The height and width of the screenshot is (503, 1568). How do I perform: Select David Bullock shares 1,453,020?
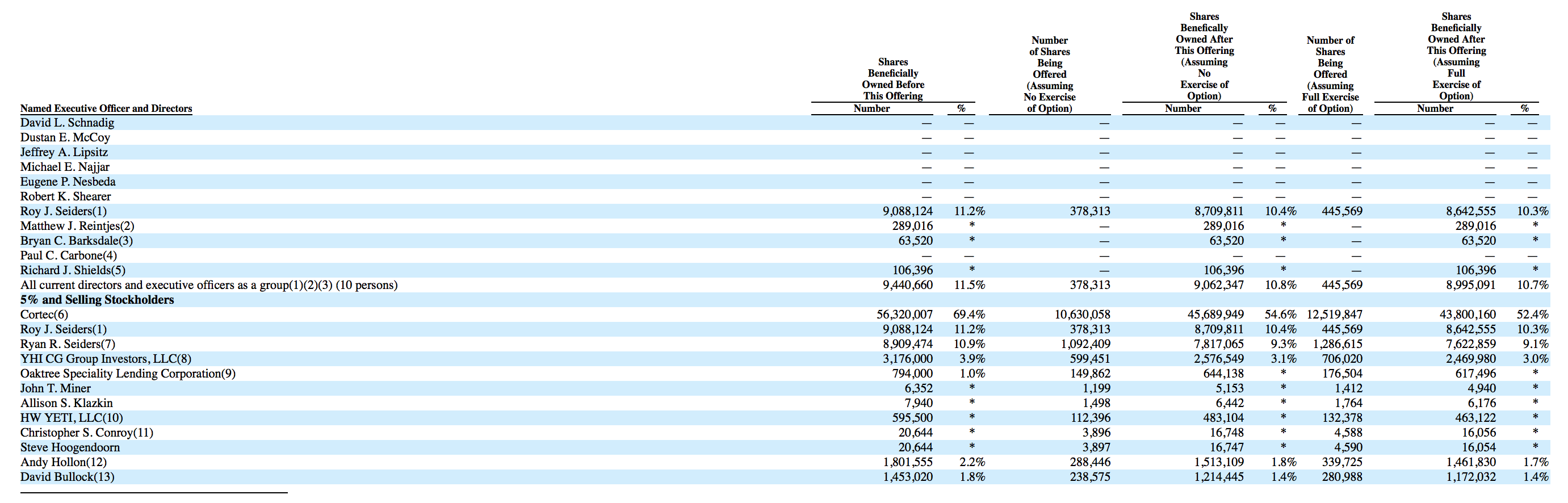pos(908,477)
